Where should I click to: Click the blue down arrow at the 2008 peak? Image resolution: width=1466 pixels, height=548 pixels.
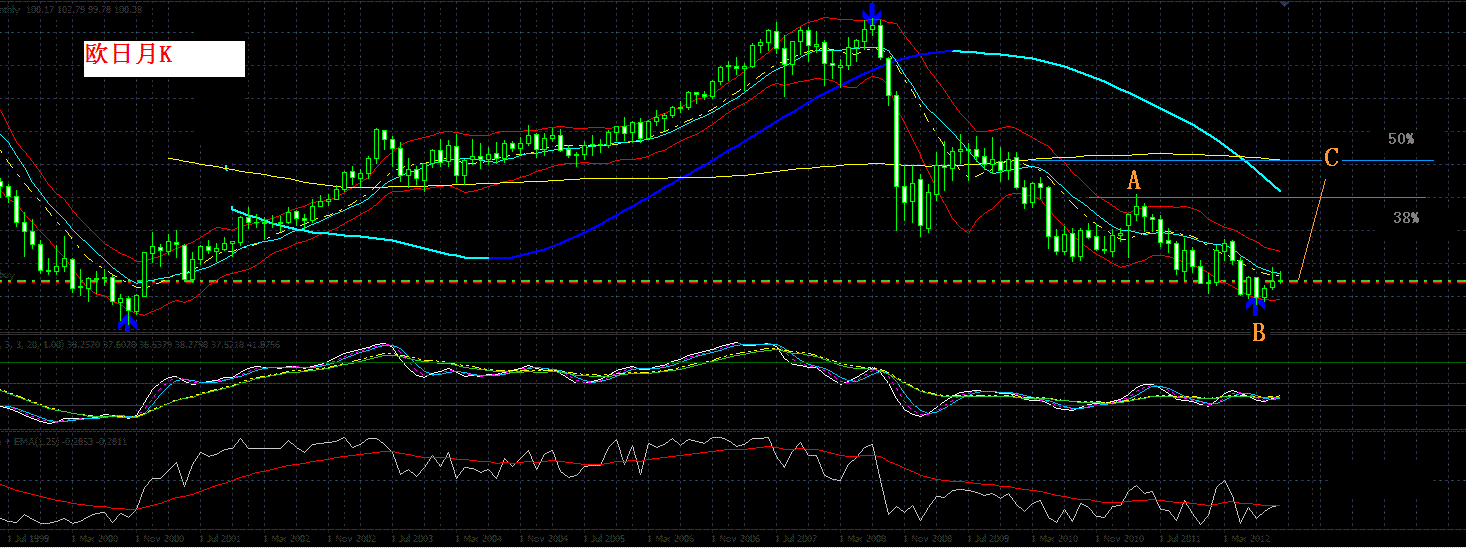pyautogui.click(x=873, y=13)
